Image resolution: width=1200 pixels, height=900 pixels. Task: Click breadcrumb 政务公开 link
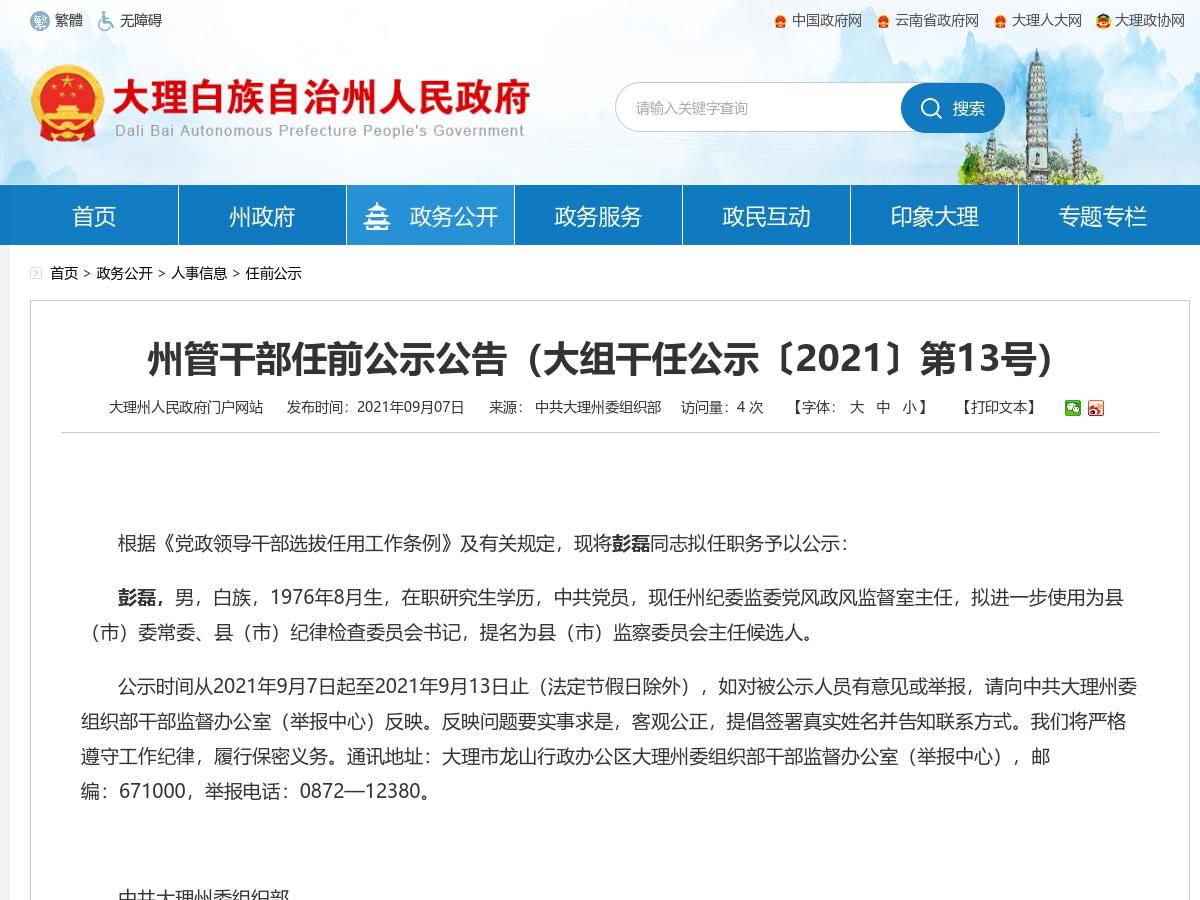click(x=124, y=273)
